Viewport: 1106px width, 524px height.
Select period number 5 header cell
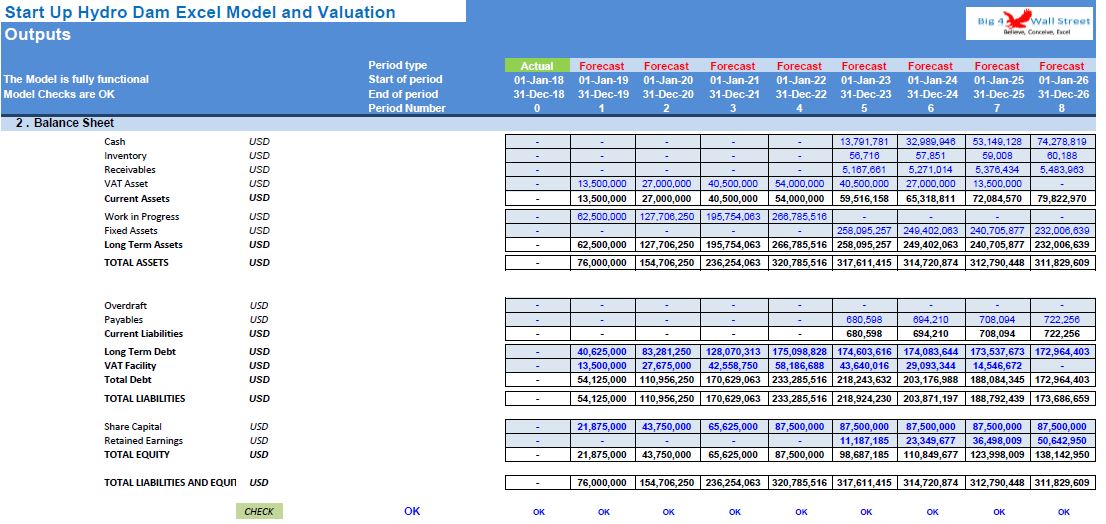(x=863, y=108)
